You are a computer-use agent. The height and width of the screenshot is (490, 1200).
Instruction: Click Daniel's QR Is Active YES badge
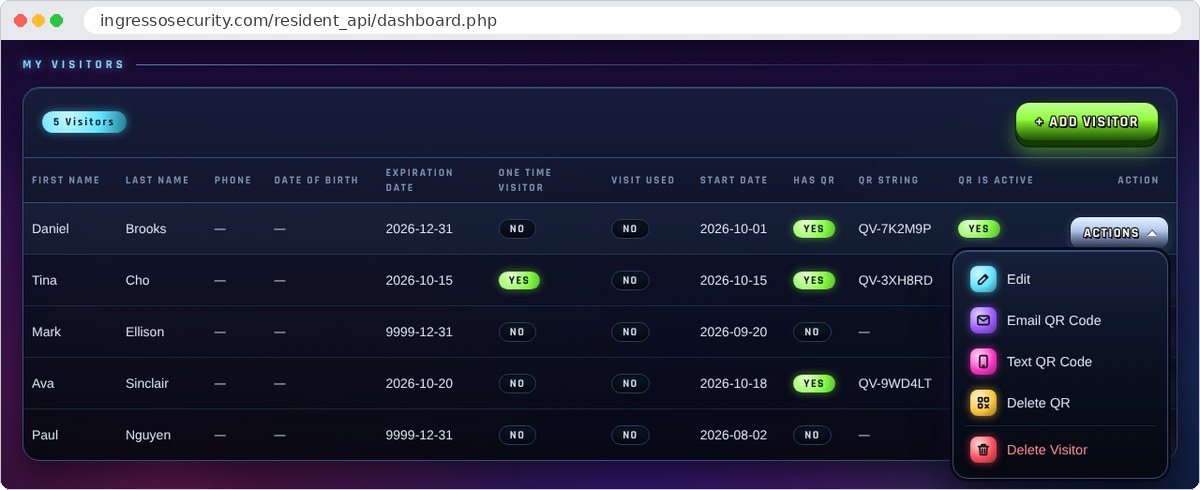[979, 229]
